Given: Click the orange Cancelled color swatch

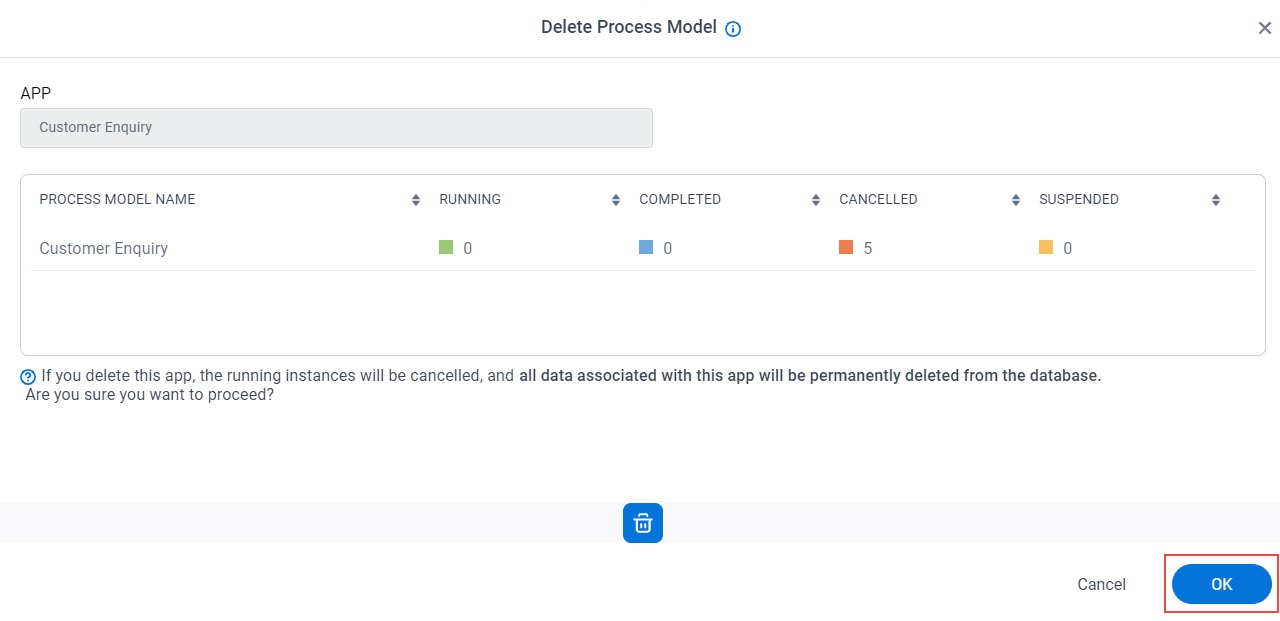Looking at the screenshot, I should click(x=846, y=247).
